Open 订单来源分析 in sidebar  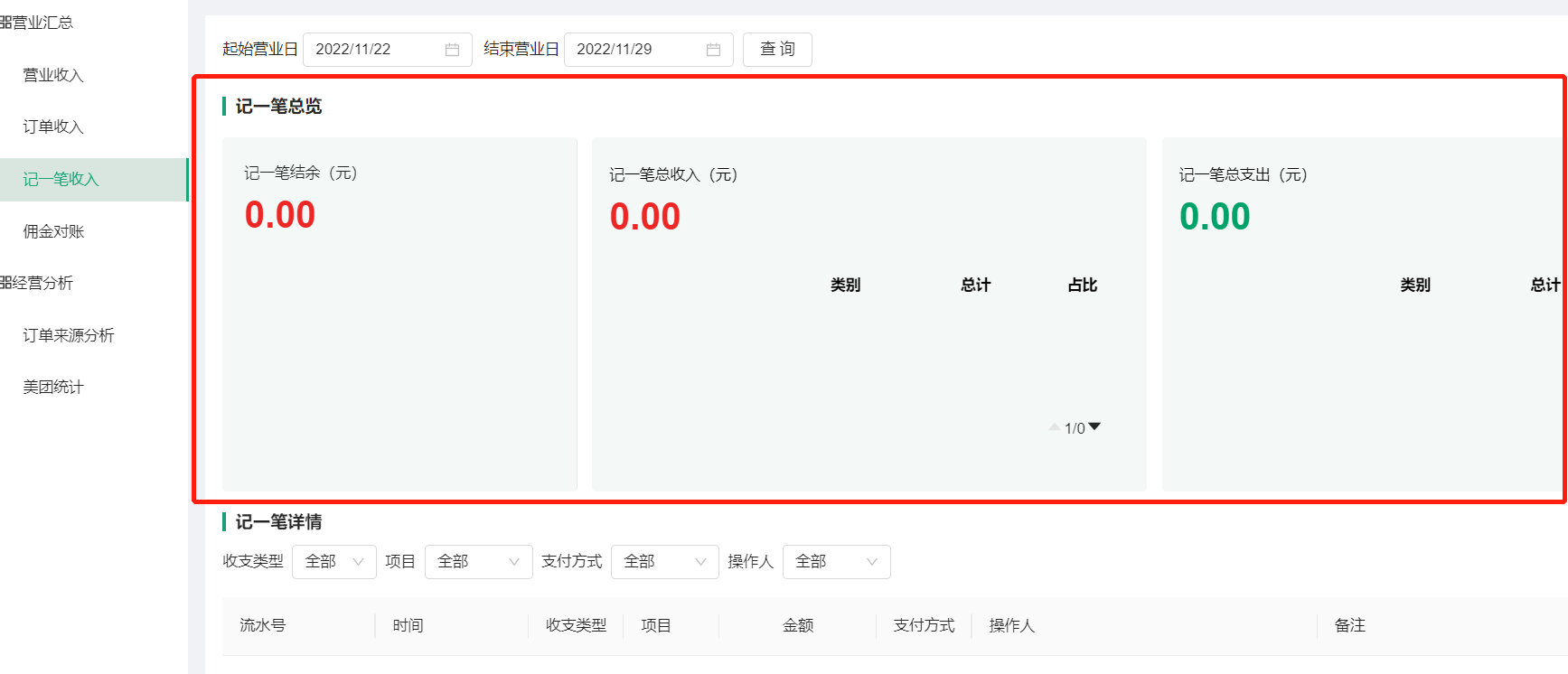coord(69,335)
